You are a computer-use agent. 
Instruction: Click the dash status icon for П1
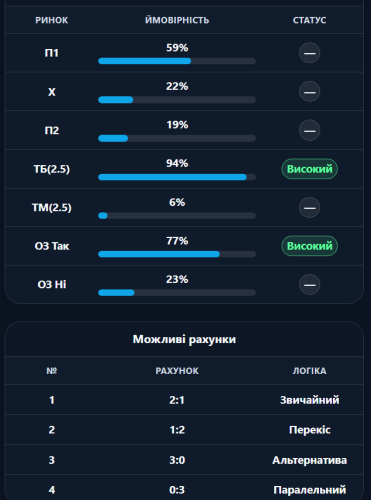(x=309, y=53)
